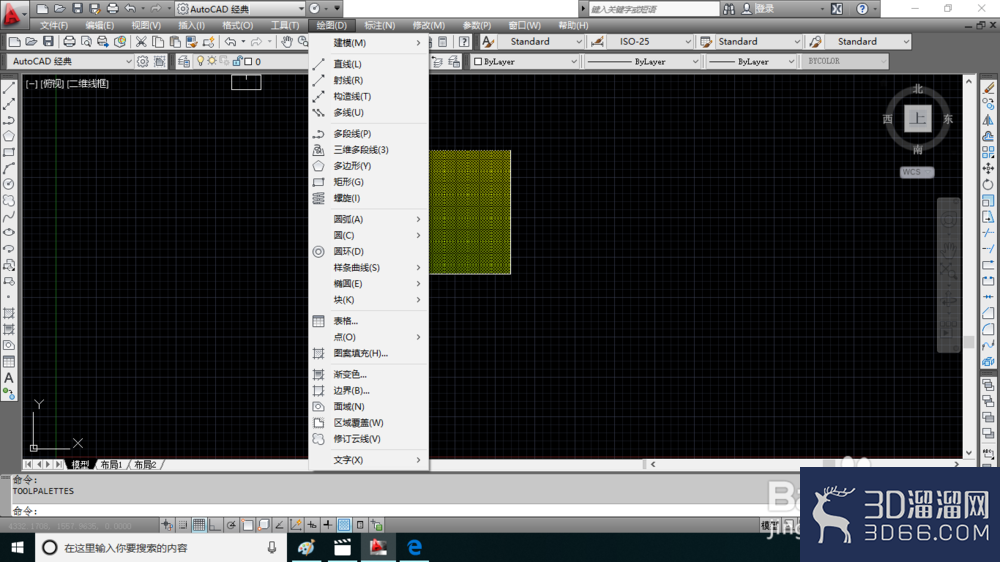Click the workspace settings gear icon
The image size is (1000, 562).
coord(142,61)
